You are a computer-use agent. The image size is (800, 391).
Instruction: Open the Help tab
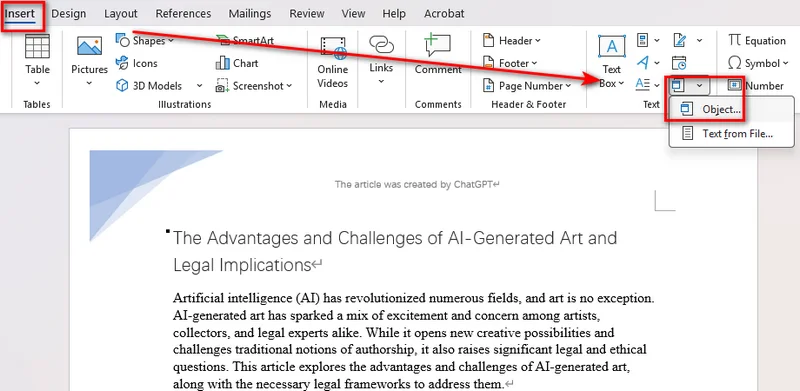[x=394, y=14]
